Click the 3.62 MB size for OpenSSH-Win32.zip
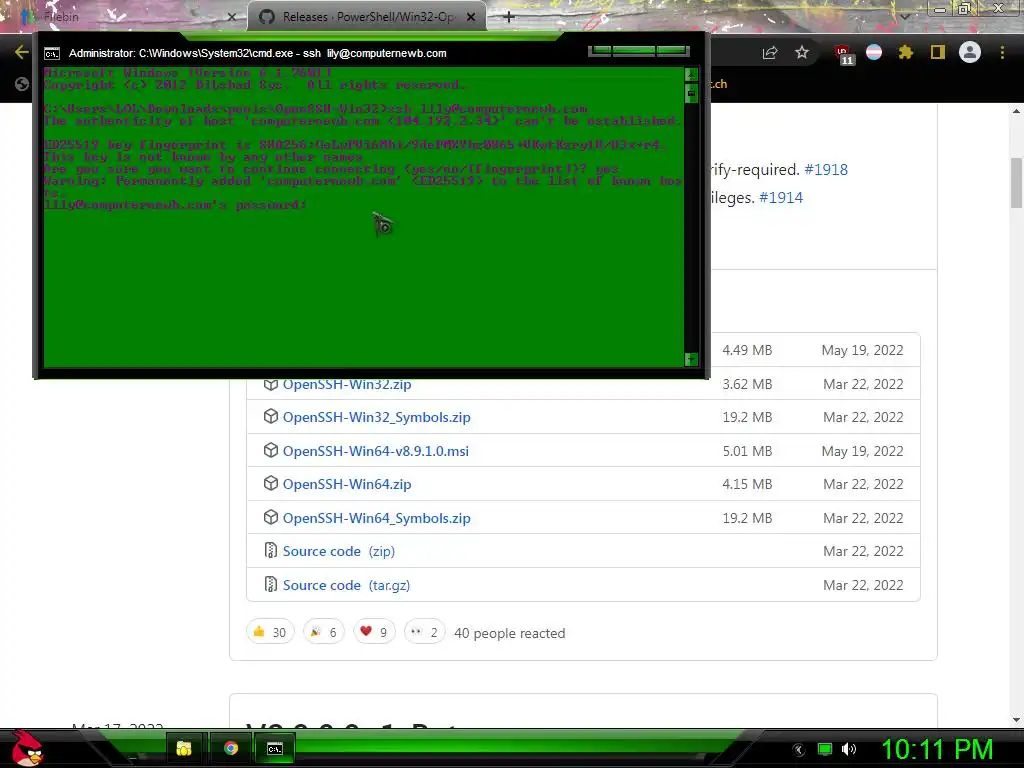 747,385
